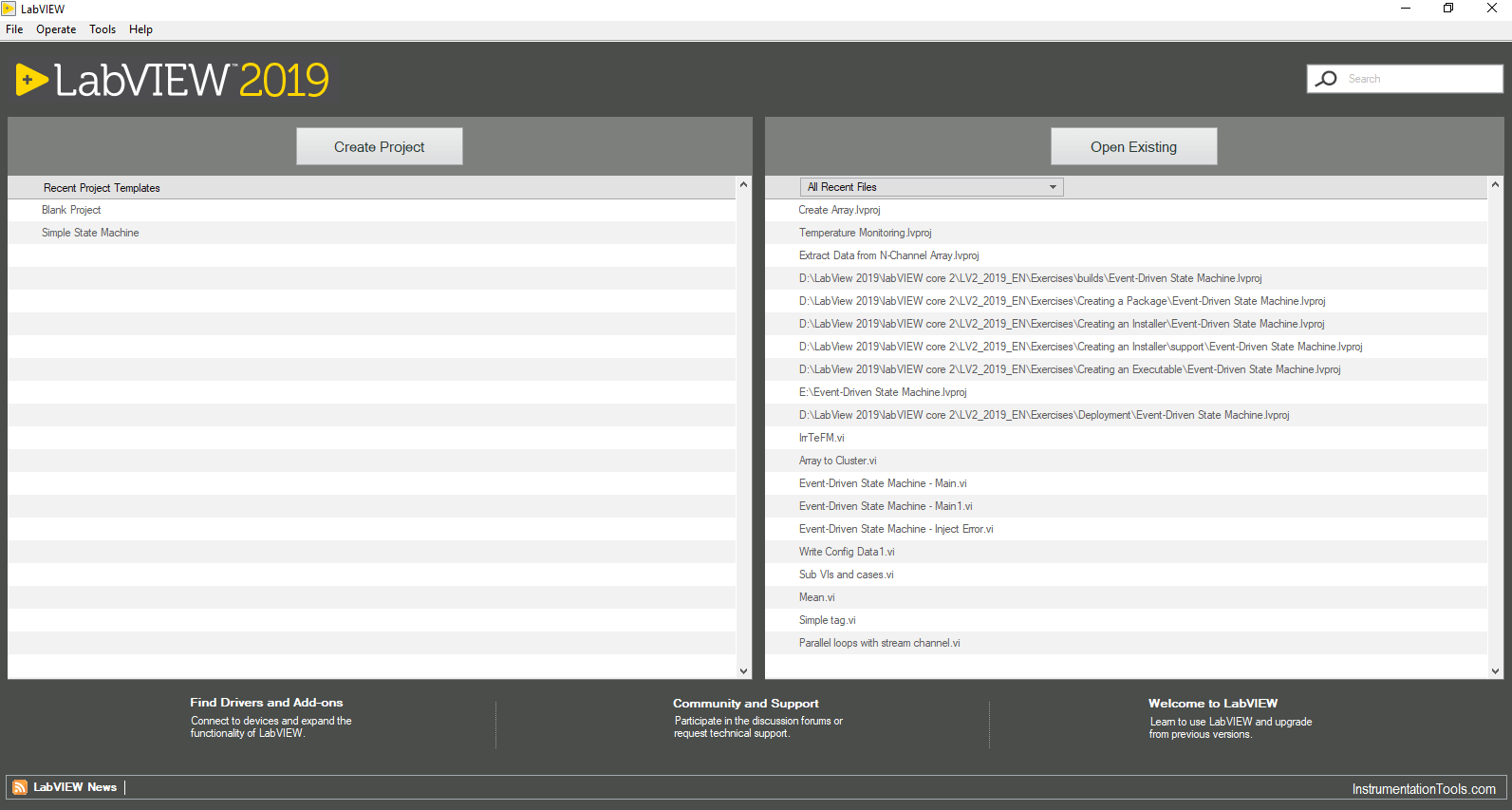Viewport: 1512px width, 810px height.
Task: Click the LabVIEW News label
Action: pyautogui.click(x=75, y=787)
